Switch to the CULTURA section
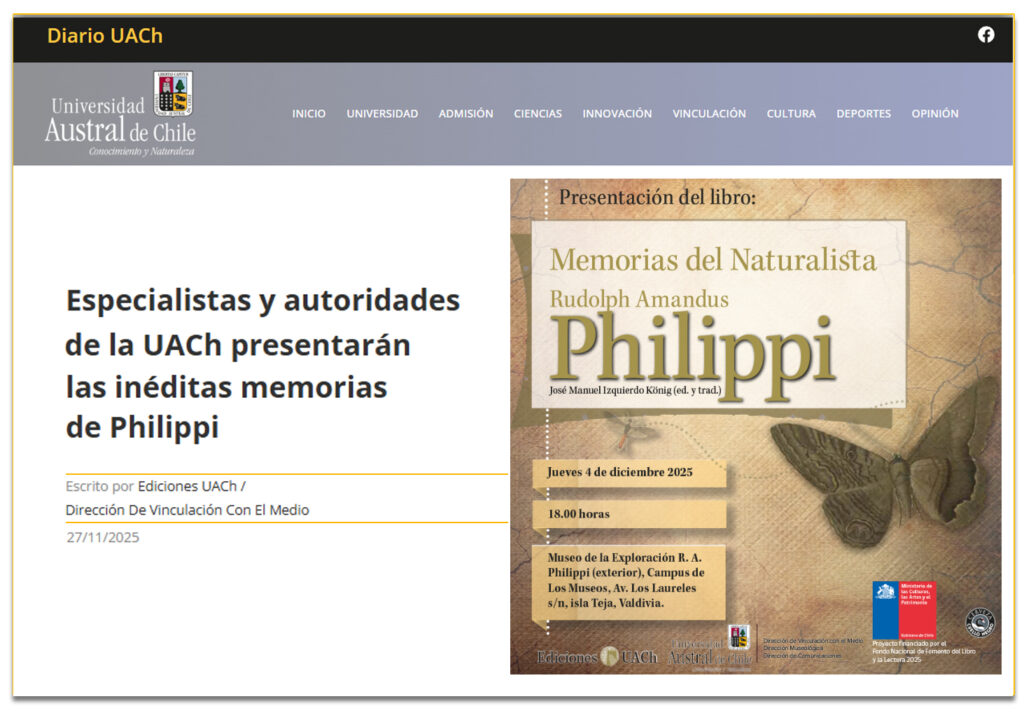The height and width of the screenshot is (713, 1024). coord(790,114)
